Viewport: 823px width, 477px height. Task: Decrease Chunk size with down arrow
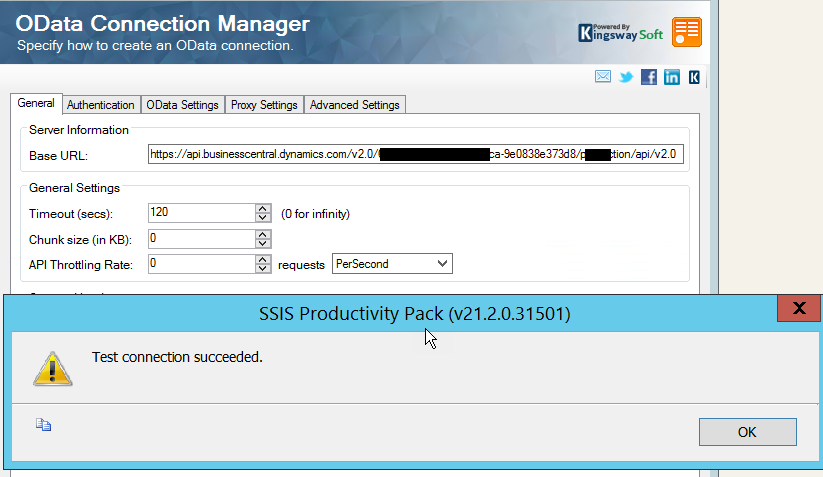tap(263, 243)
